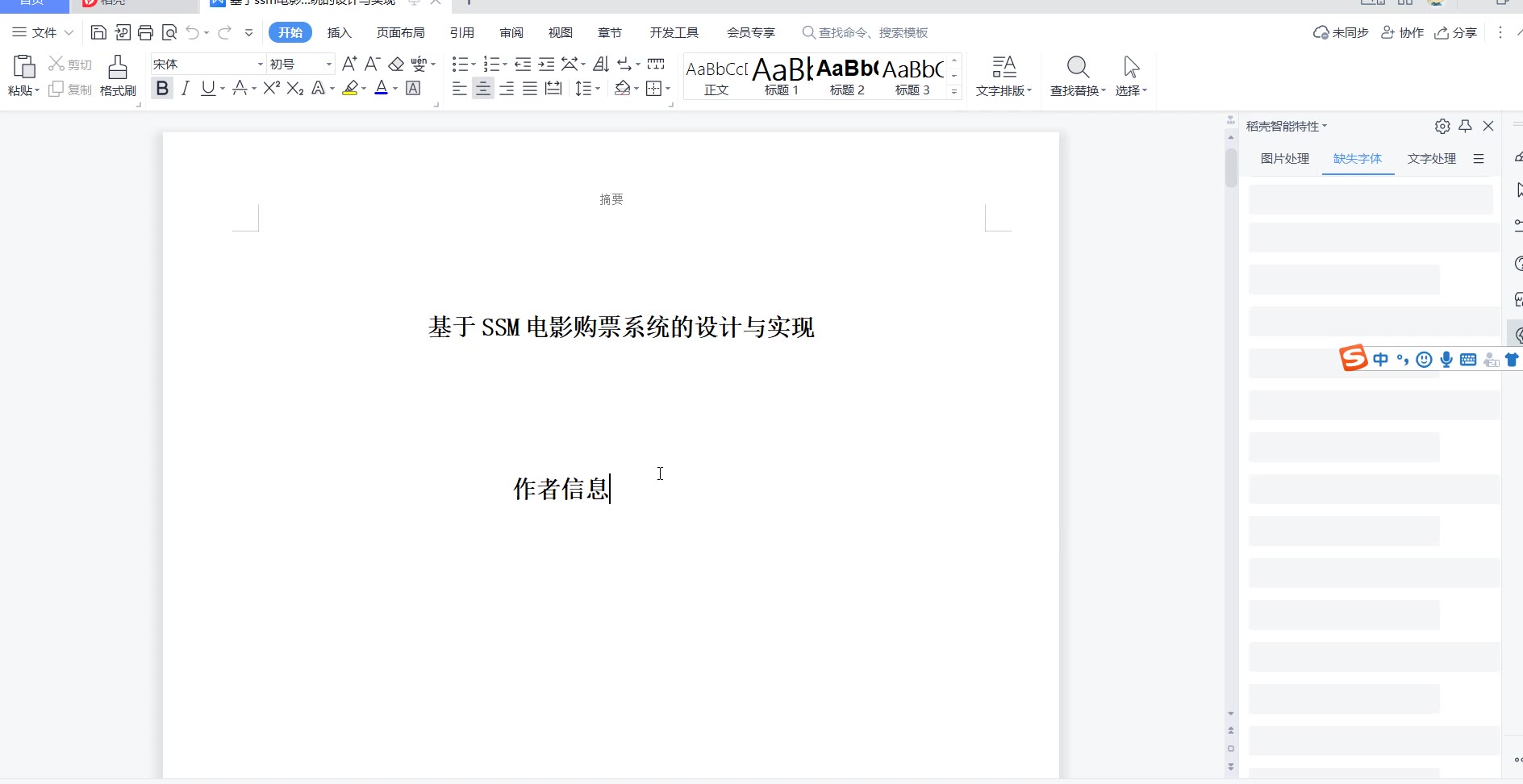Apply superscript formatting

click(x=272, y=88)
